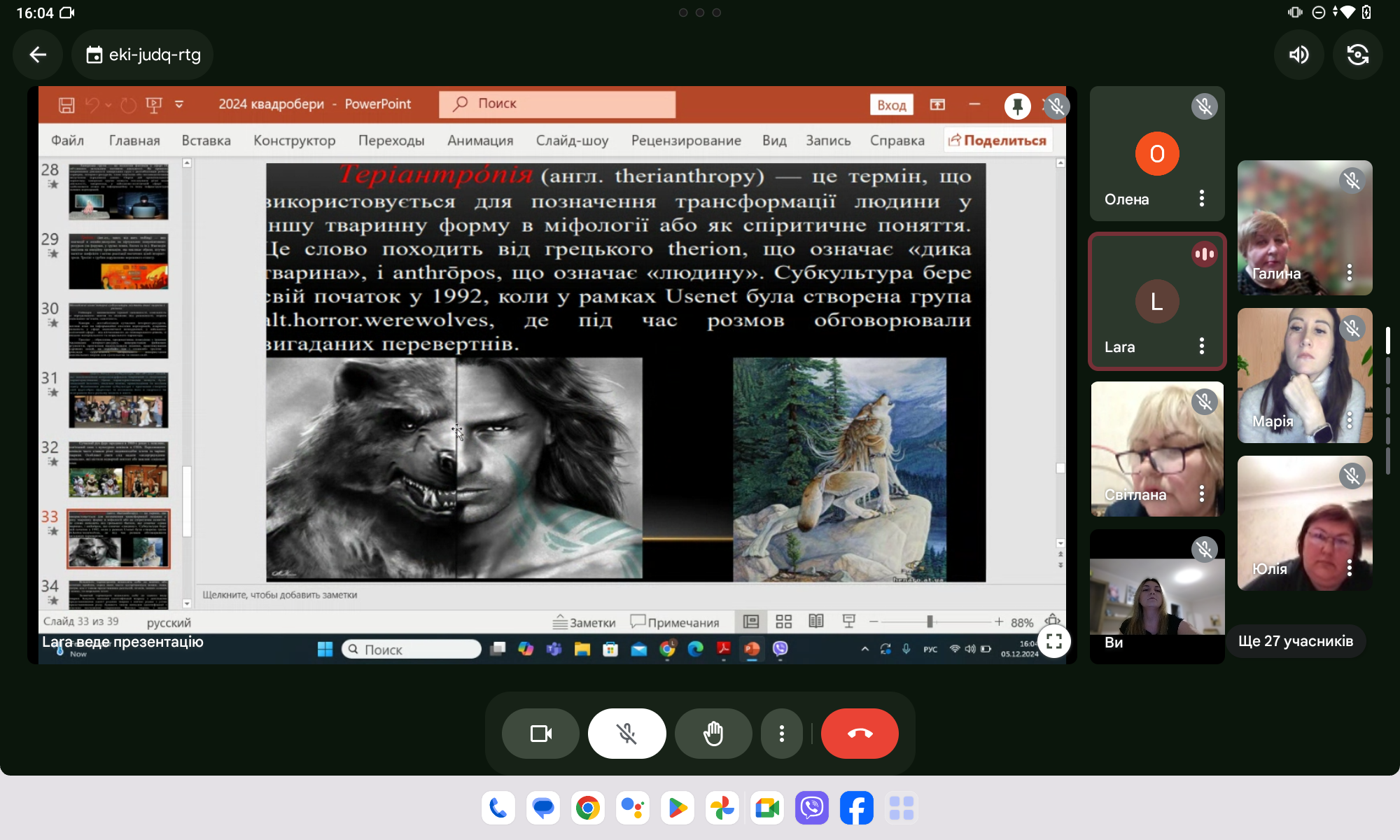The image size is (1400, 840).
Task: Unpin the presentation with the pin icon
Action: 1017,106
